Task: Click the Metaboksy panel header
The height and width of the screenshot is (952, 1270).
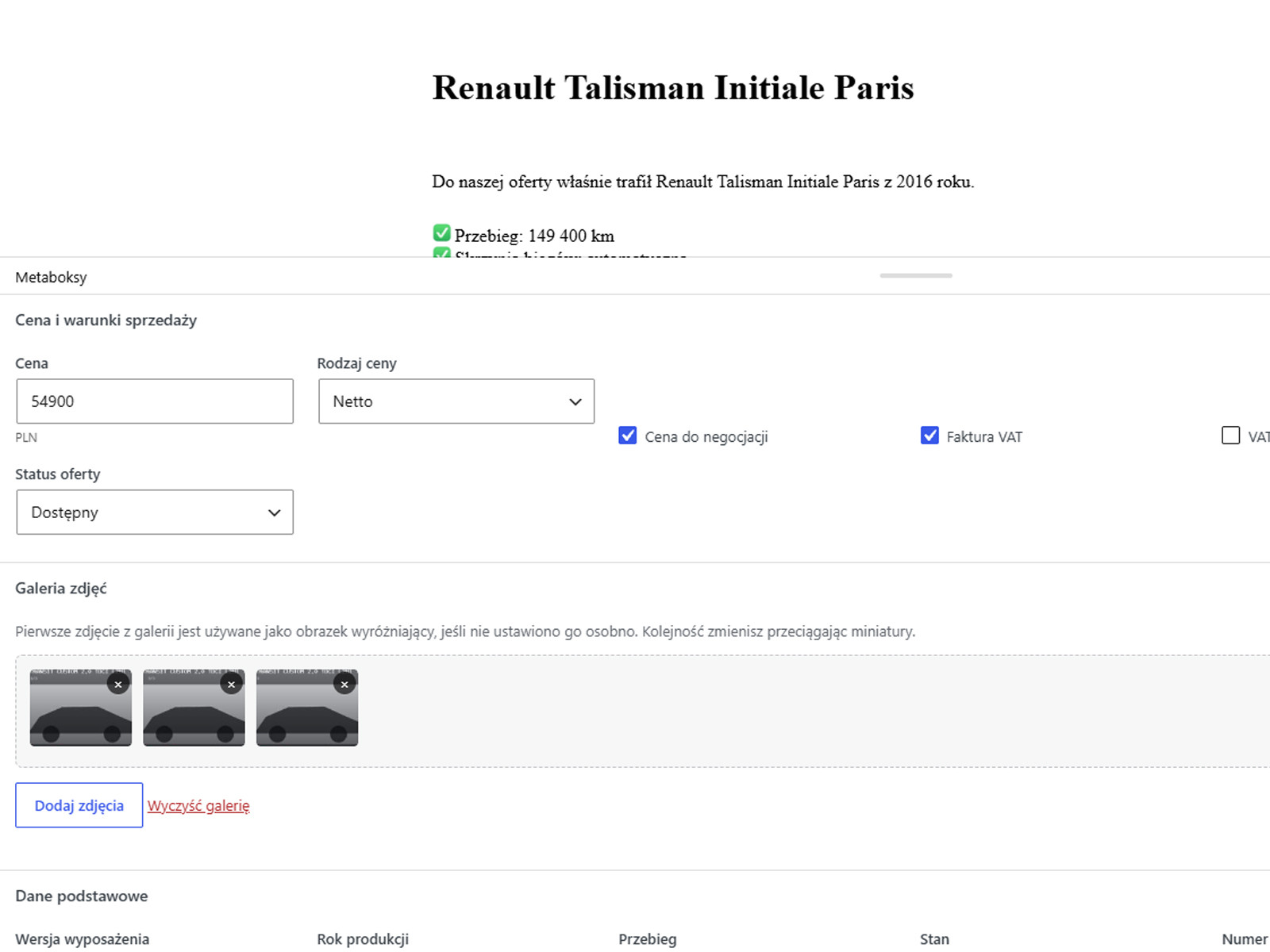Action: [x=51, y=278]
